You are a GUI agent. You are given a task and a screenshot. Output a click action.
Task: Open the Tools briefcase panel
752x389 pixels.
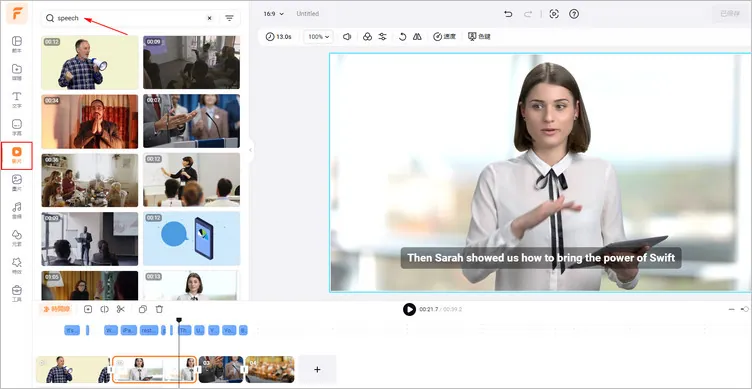pyautogui.click(x=17, y=294)
